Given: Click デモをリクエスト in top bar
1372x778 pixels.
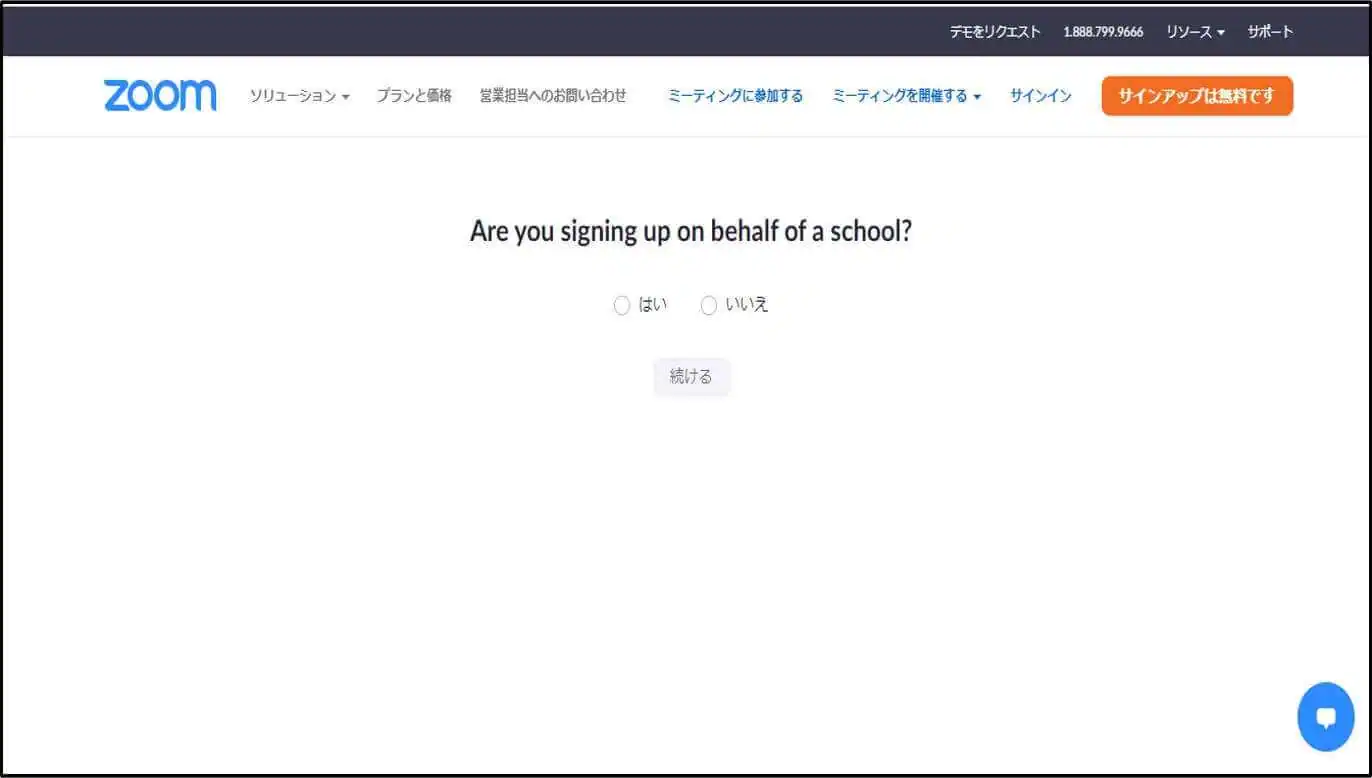Looking at the screenshot, I should 995,32.
